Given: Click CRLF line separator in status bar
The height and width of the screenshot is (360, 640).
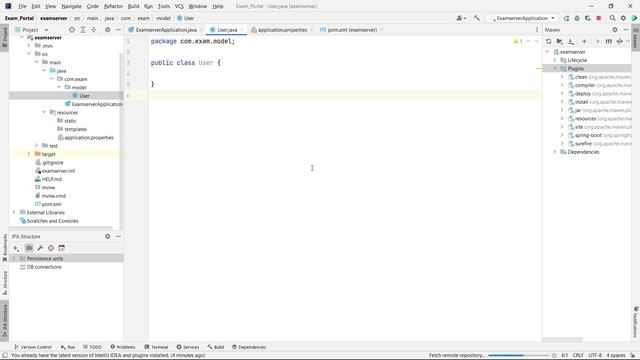Looking at the screenshot, I should [578, 356].
